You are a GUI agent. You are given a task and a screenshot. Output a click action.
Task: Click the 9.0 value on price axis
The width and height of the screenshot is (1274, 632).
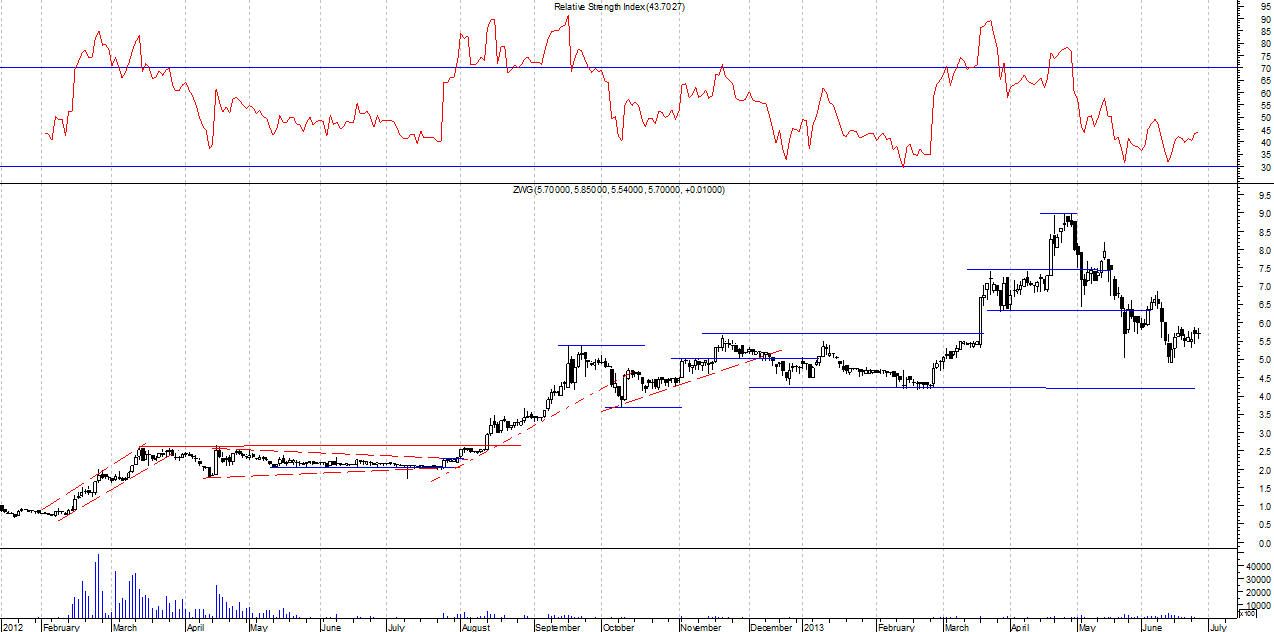coord(1264,214)
